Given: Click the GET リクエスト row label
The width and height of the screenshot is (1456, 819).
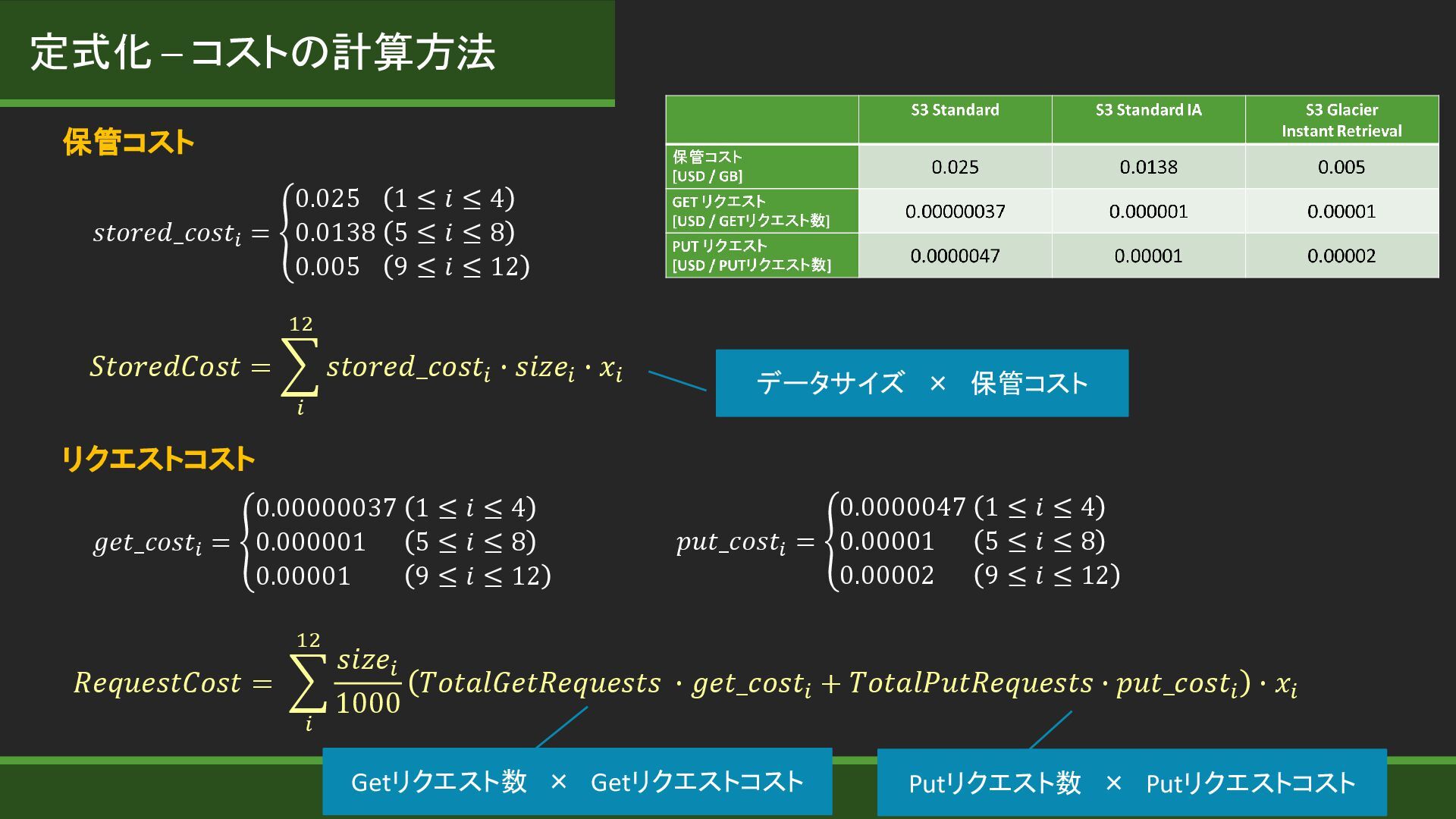Looking at the screenshot, I should (x=761, y=211).
